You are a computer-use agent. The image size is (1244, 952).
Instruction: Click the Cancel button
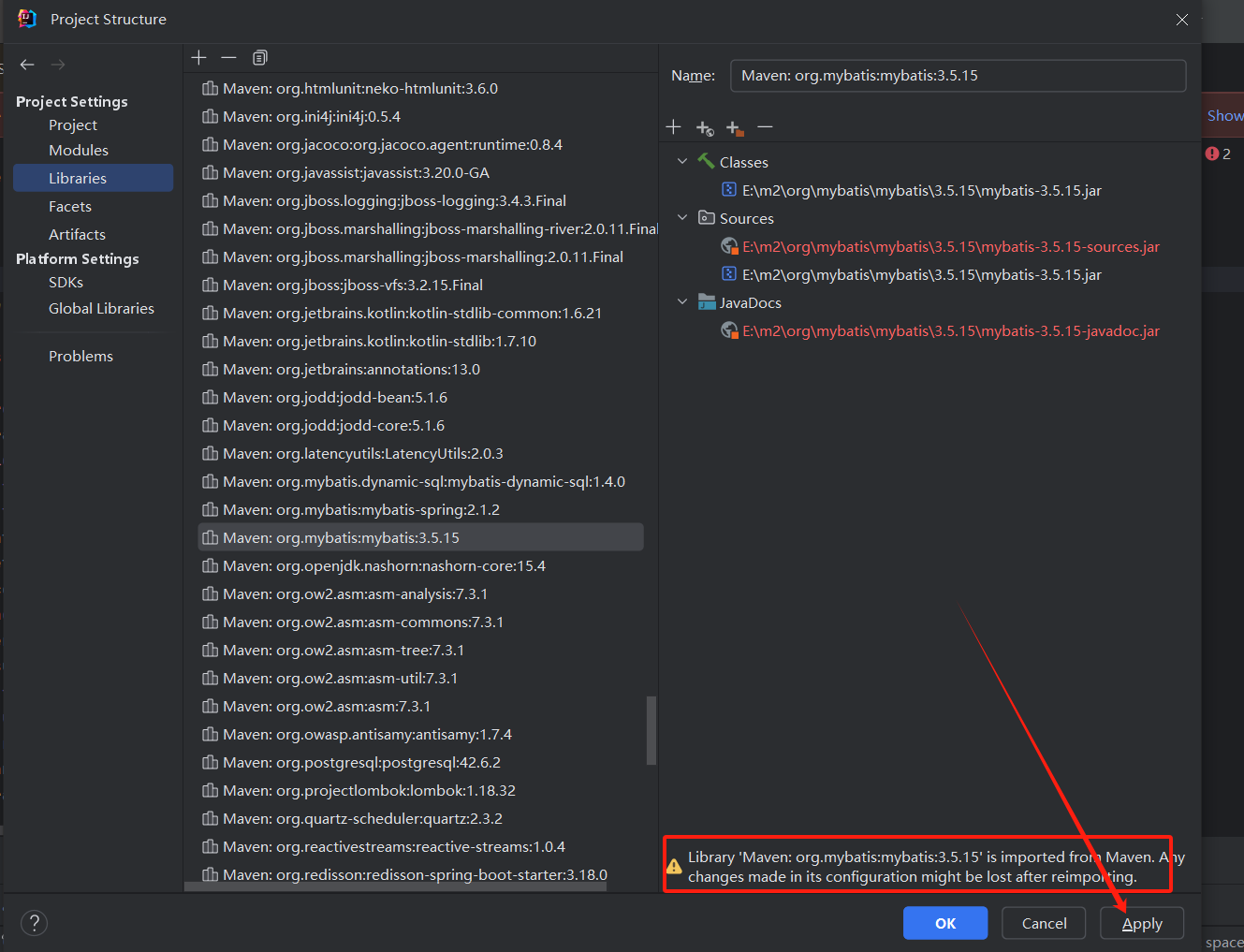(1044, 923)
